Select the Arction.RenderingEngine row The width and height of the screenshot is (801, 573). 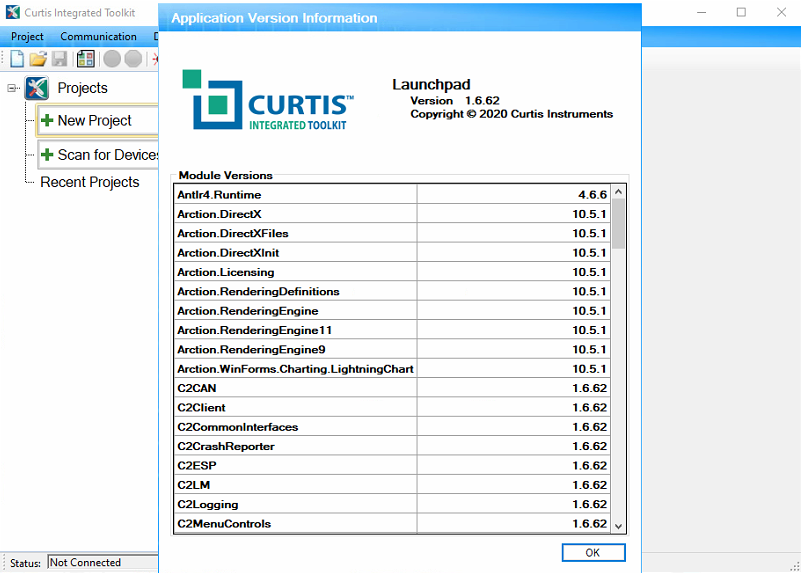[392, 311]
